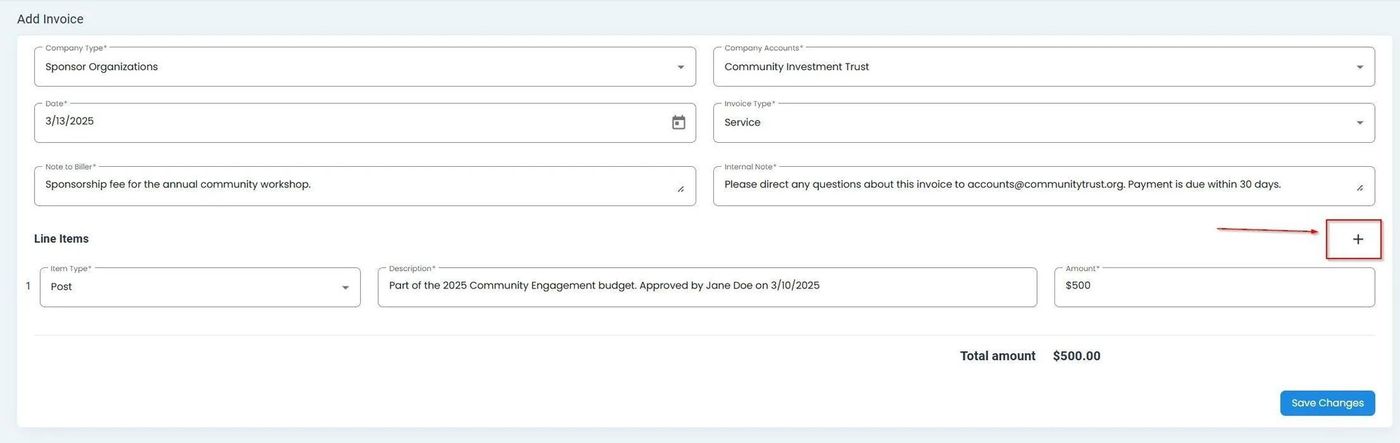Click the Company Type dropdown arrow

(x=680, y=67)
